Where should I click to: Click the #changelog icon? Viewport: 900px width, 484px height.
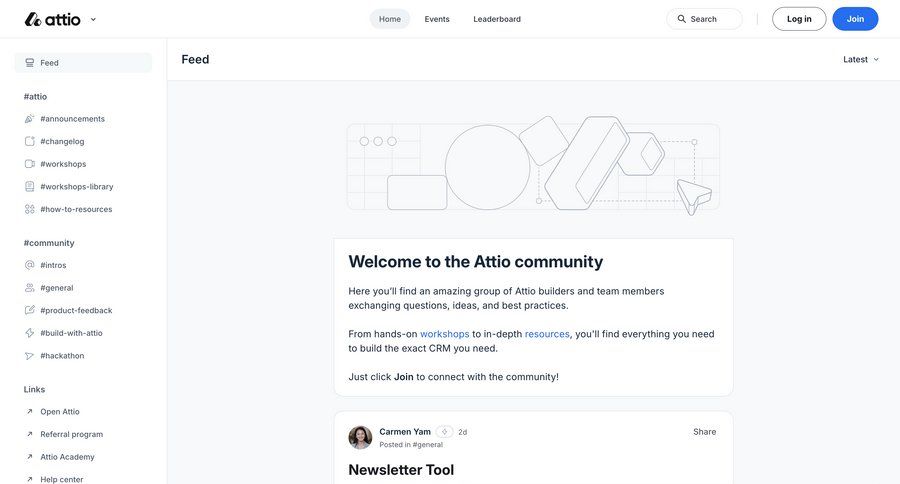click(30, 141)
